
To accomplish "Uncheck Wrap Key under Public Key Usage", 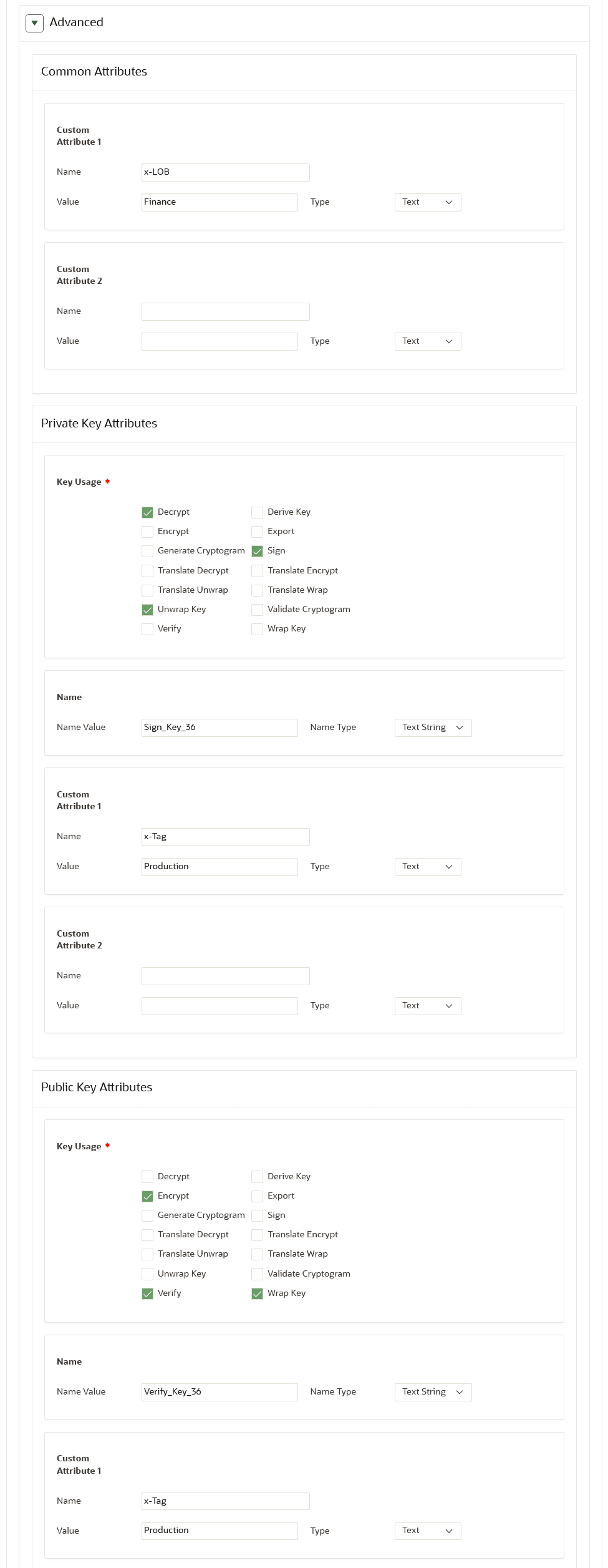I will click(258, 1293).
